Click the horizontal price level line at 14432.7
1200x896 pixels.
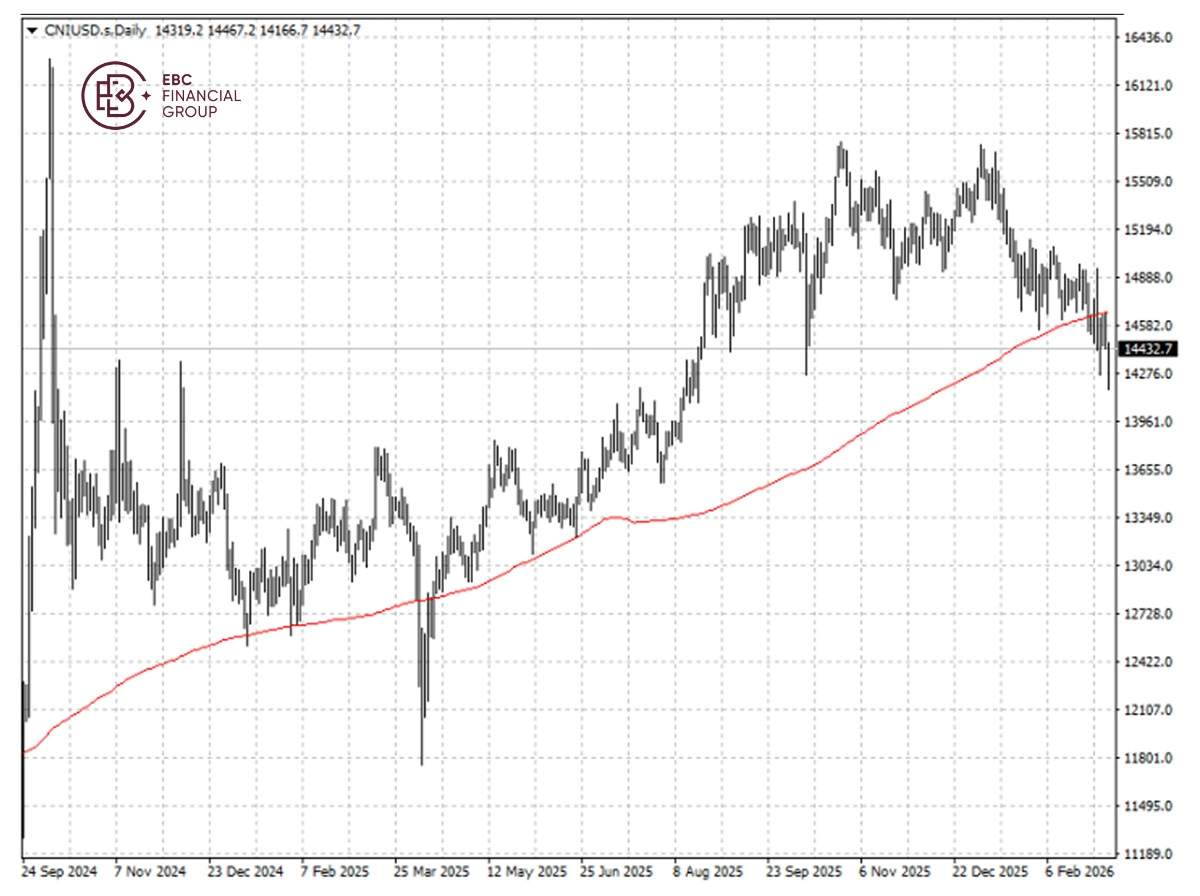tap(600, 347)
